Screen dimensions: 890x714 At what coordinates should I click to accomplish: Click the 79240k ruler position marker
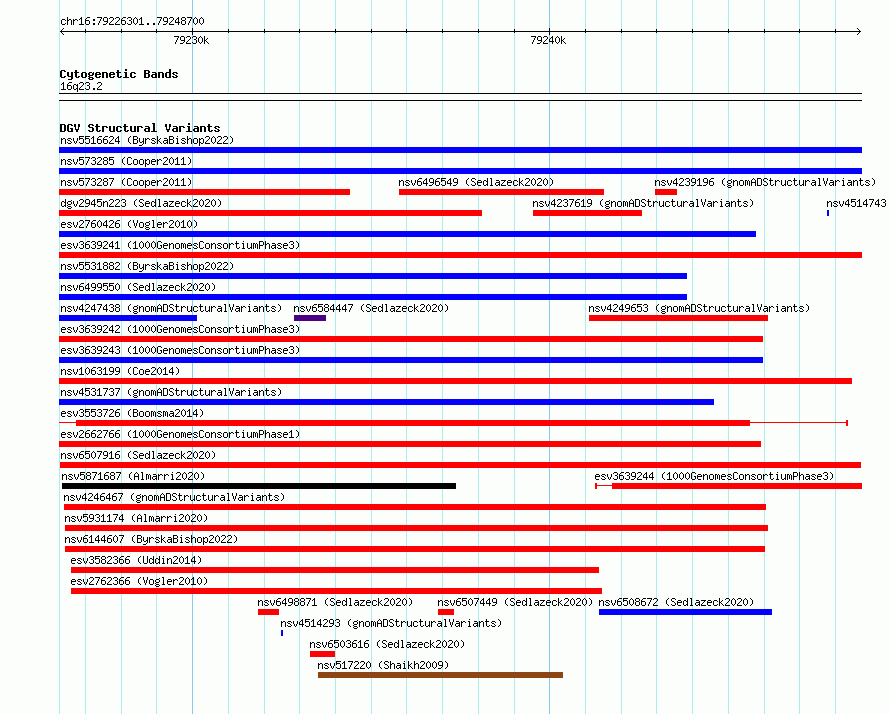tap(548, 40)
